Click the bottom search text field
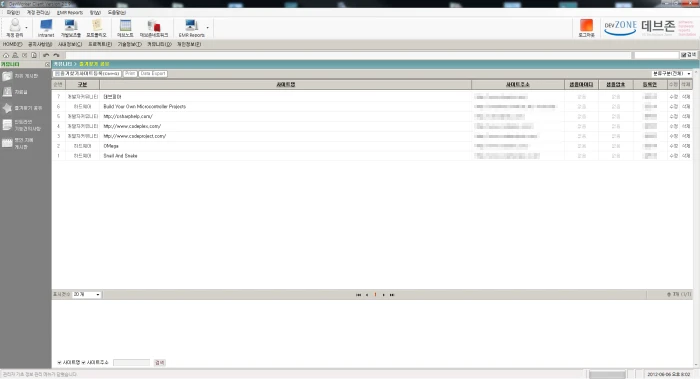This screenshot has height=379, width=700. pyautogui.click(x=131, y=362)
